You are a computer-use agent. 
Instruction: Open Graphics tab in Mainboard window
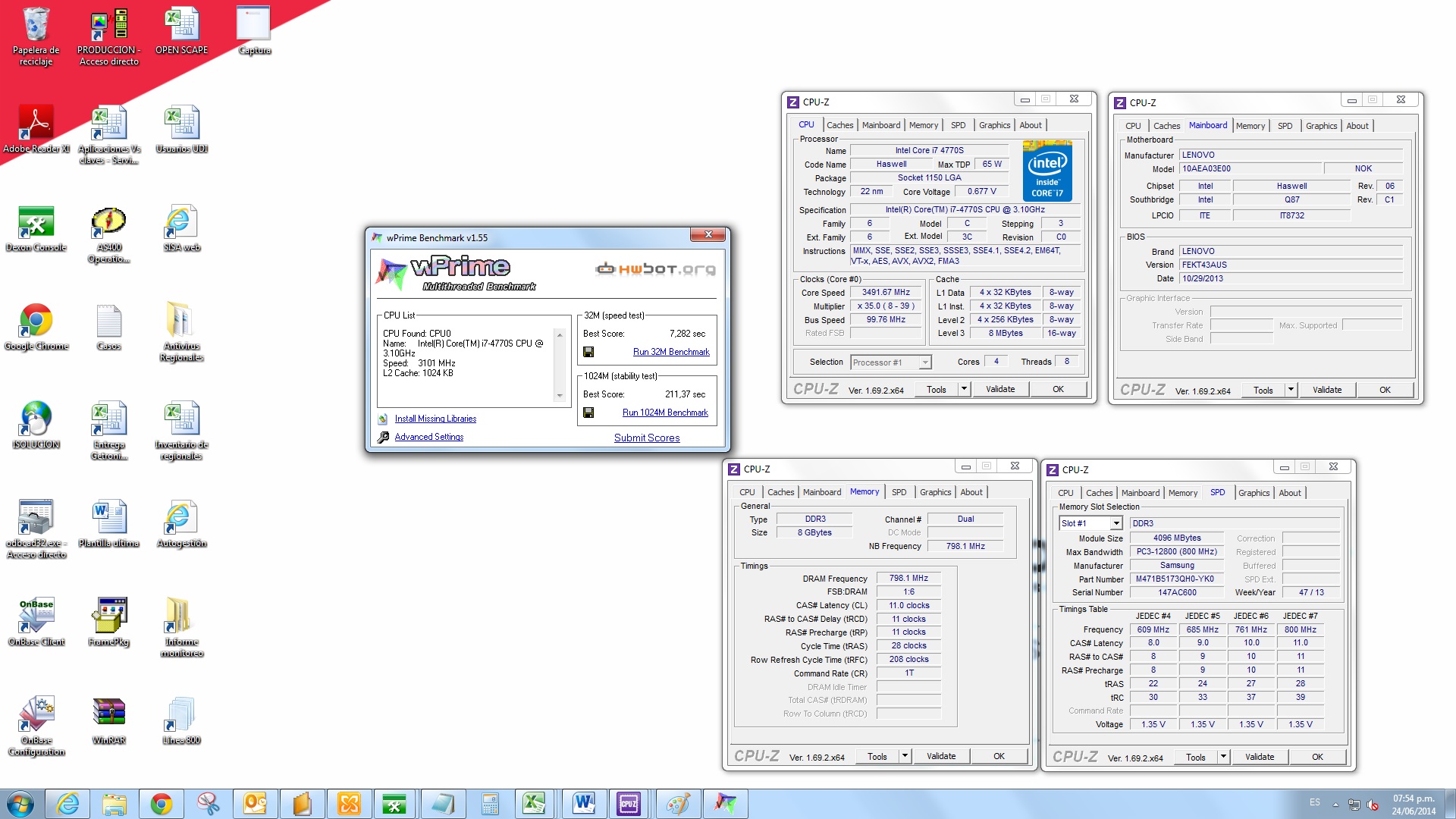tap(1321, 126)
